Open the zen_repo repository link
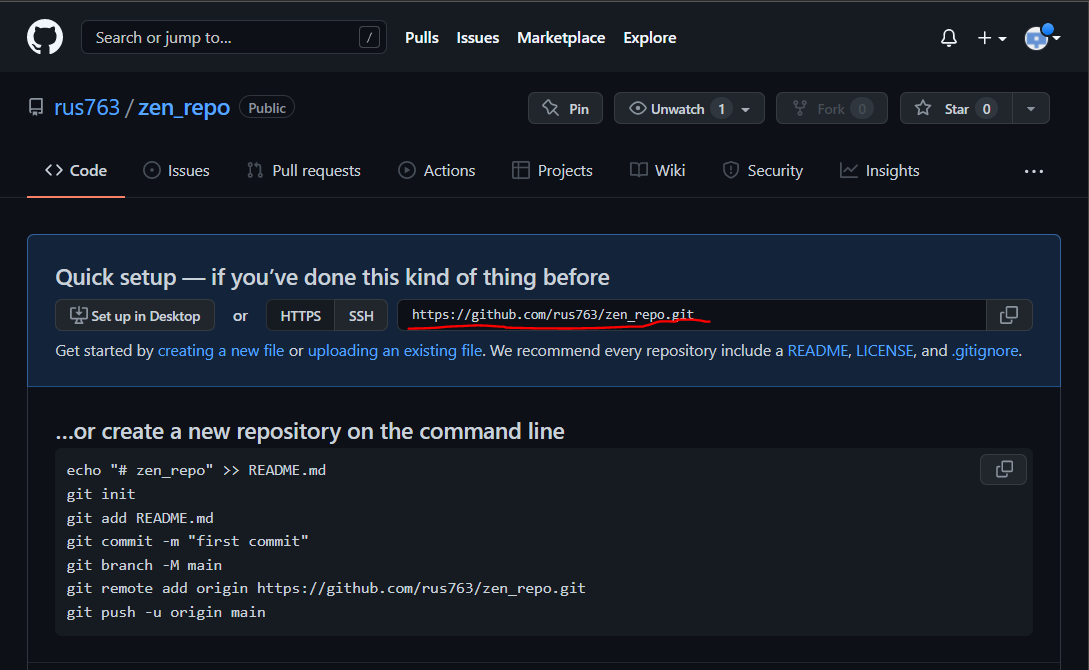Image resolution: width=1089 pixels, height=670 pixels. [183, 108]
